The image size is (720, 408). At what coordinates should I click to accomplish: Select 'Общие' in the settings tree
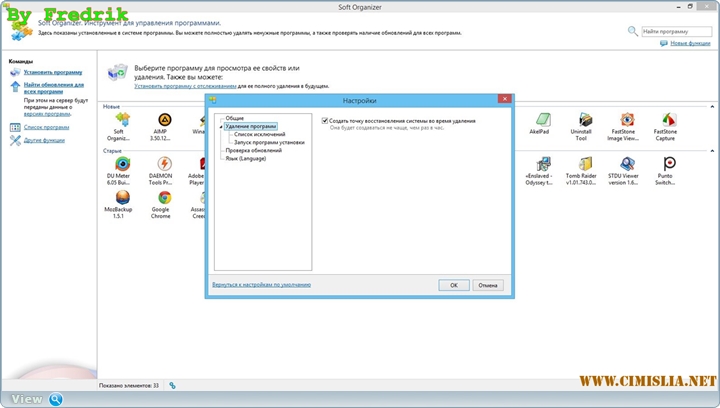pyautogui.click(x=234, y=119)
